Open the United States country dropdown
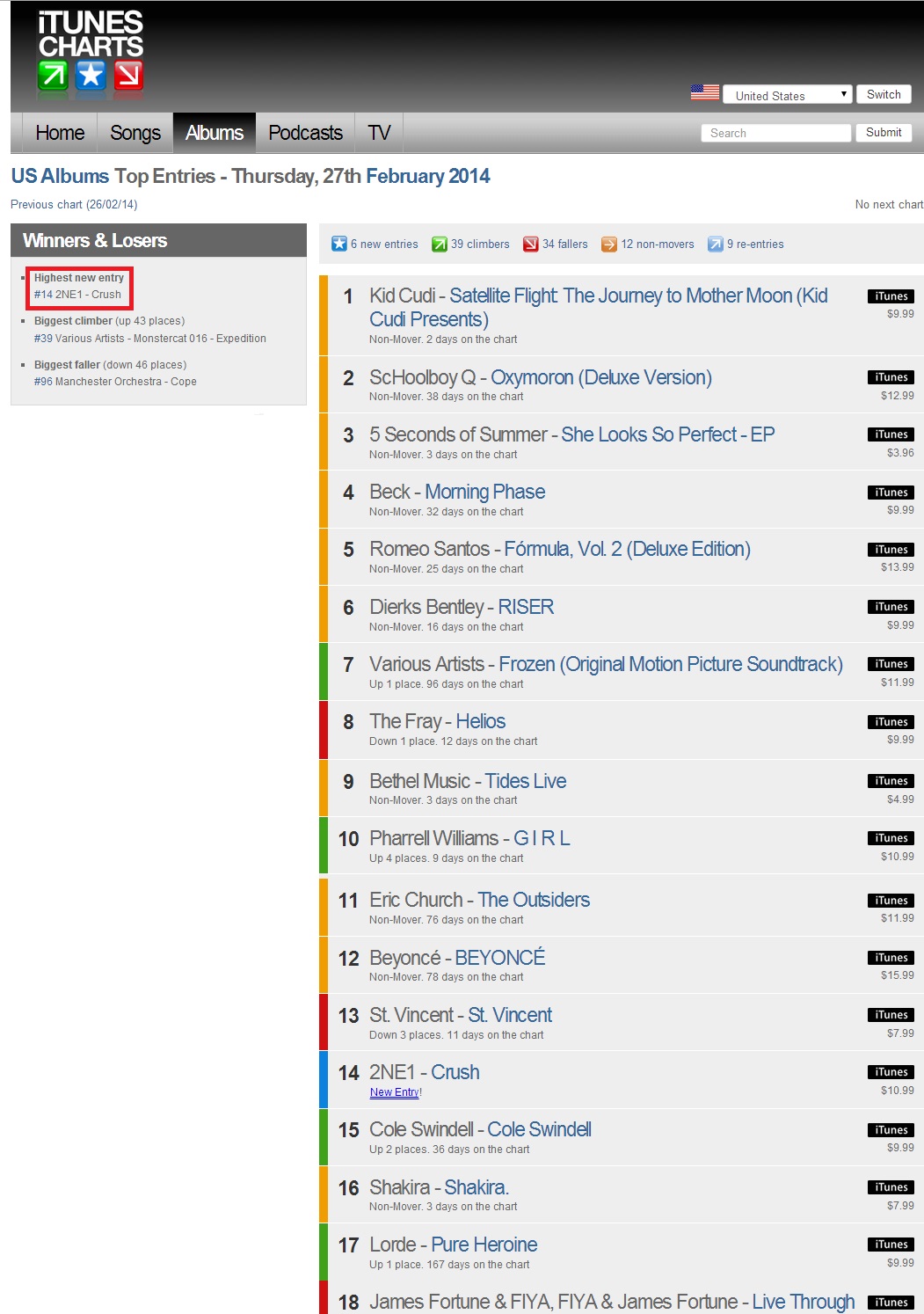This screenshot has width=924, height=1314. click(x=787, y=95)
